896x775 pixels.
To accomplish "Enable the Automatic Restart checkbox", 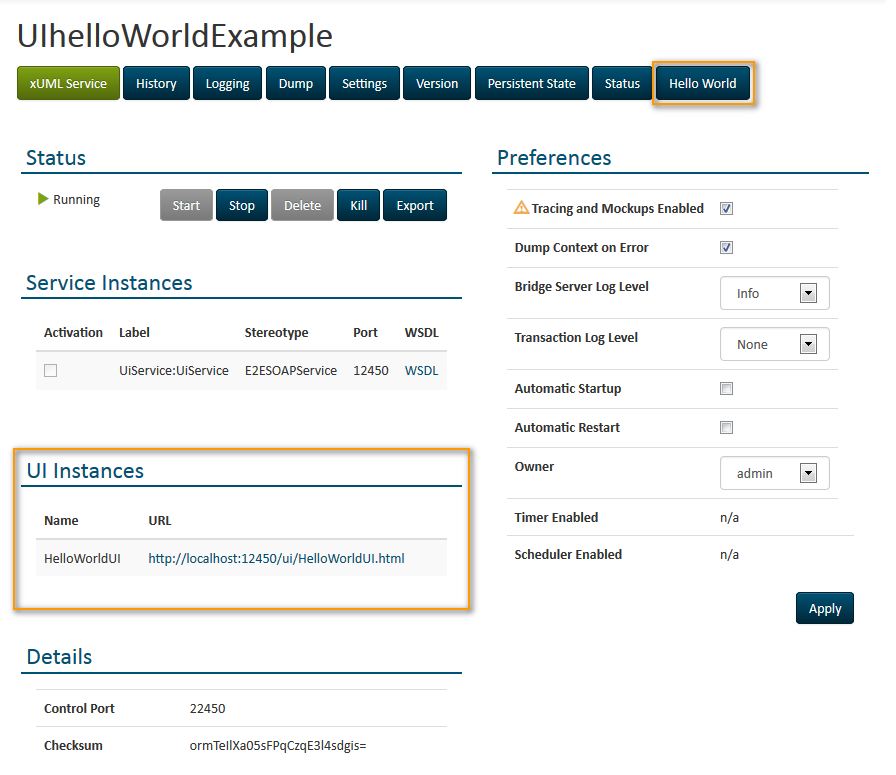I will click(x=727, y=428).
